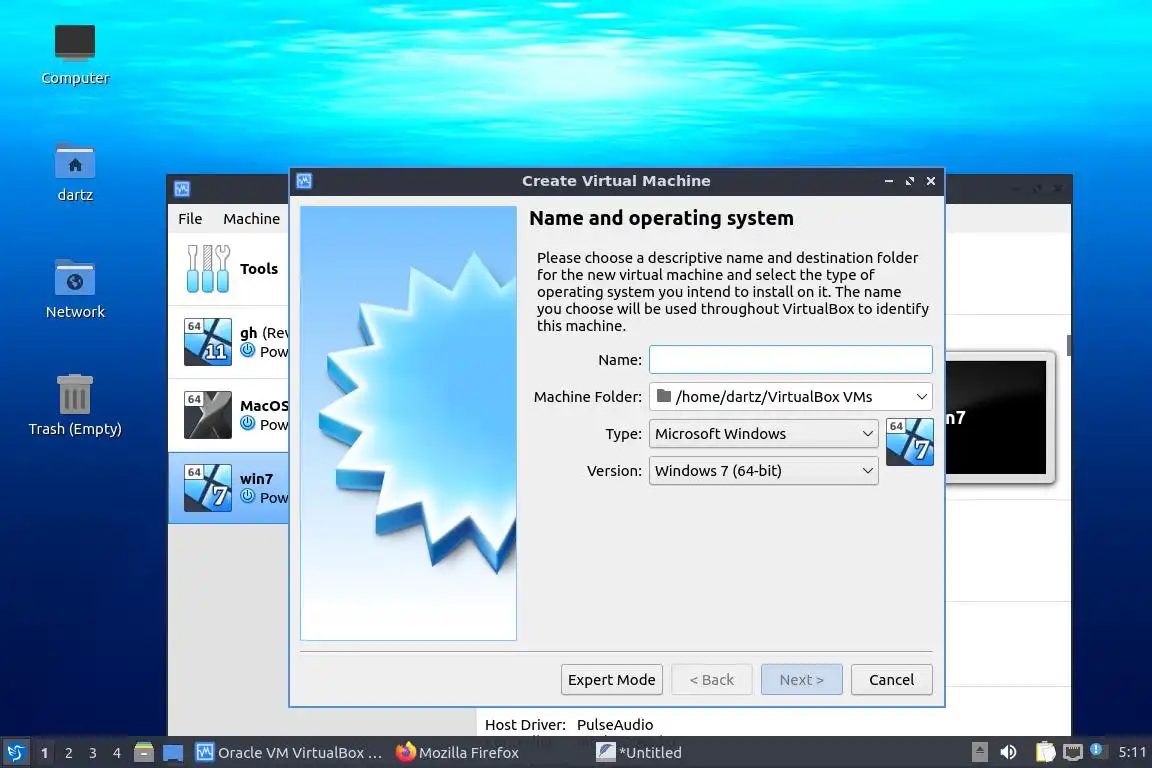Open the Network desktop icon
This screenshot has width=1152, height=768.
(75, 289)
